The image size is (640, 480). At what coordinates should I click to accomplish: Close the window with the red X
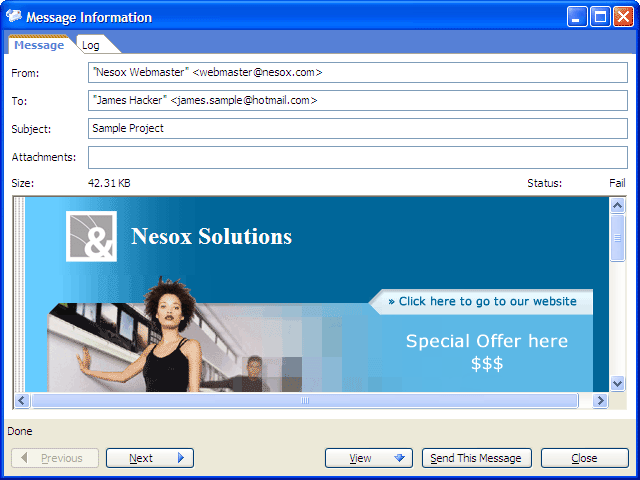(x=623, y=17)
